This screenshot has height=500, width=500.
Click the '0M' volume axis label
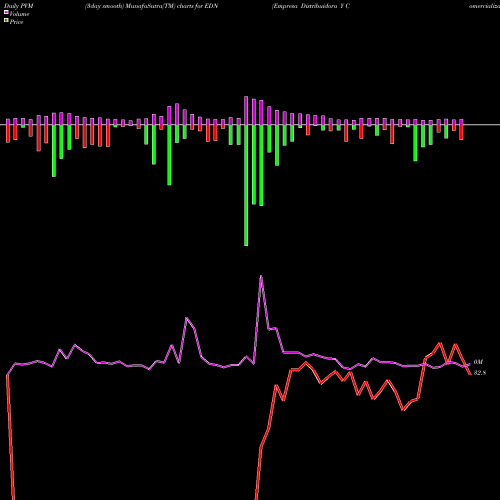(478, 362)
